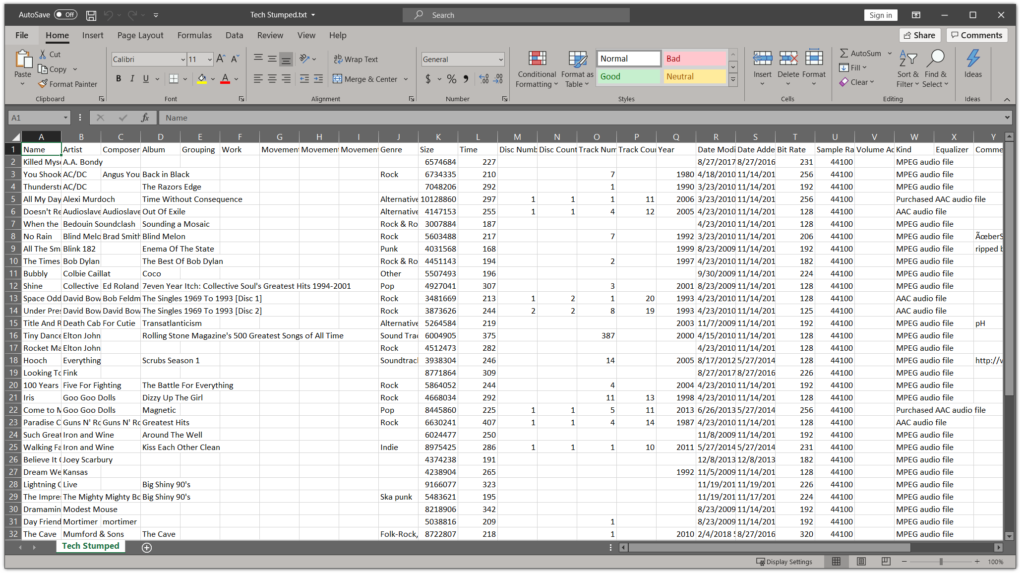Click Merge & Center button
This screenshot has height=578, width=1024.
pyautogui.click(x=366, y=79)
